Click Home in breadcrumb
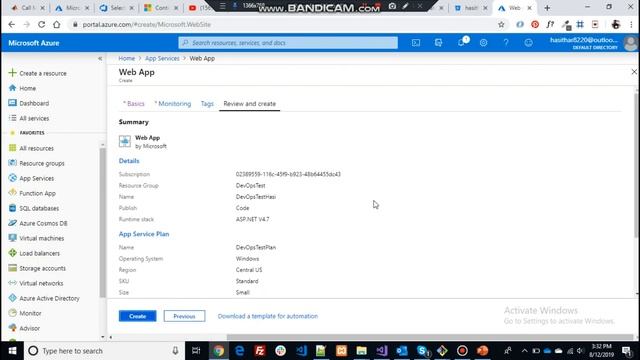This screenshot has height=360, width=640. 127,58
